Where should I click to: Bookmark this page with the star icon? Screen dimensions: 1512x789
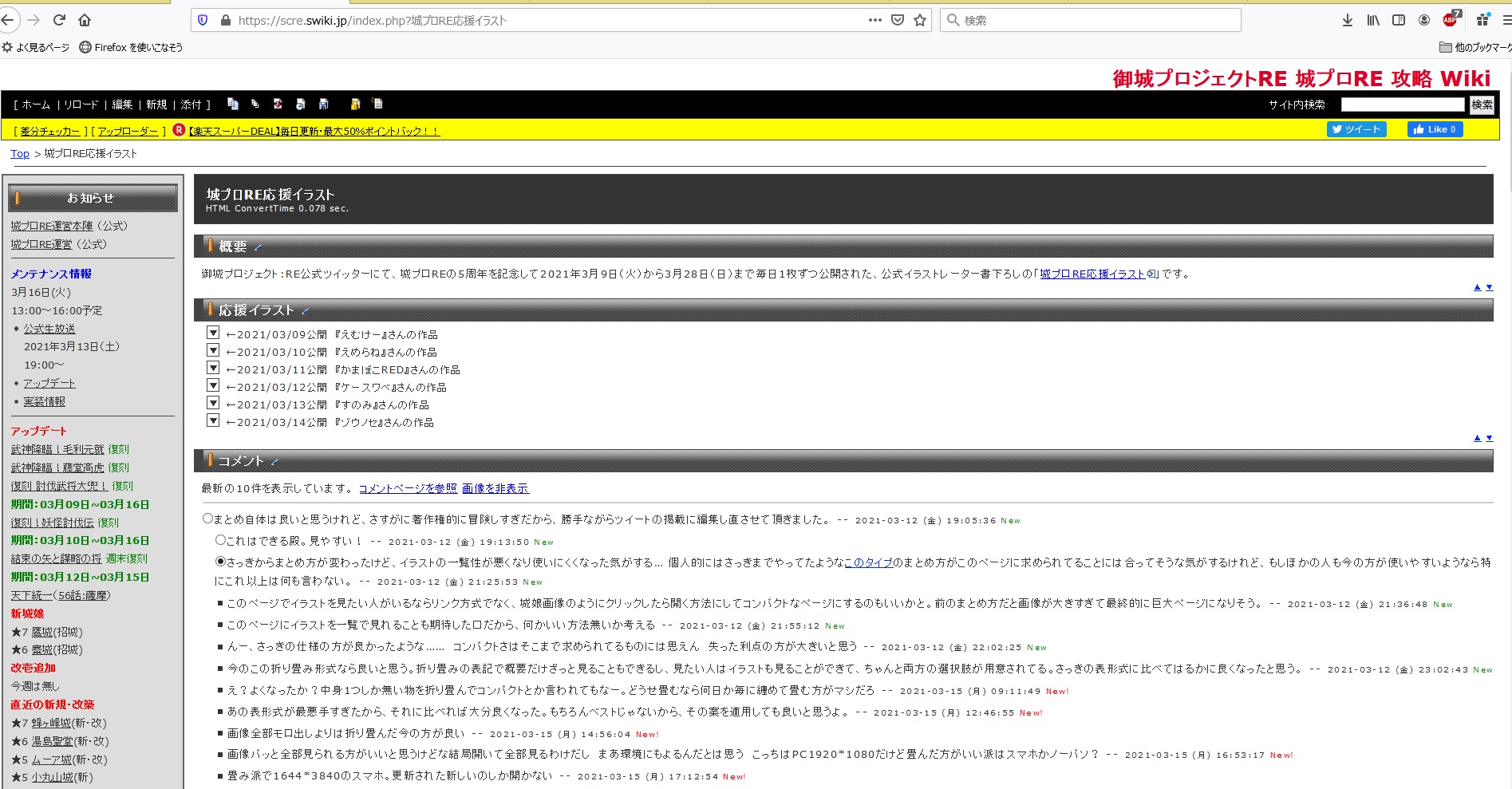920,20
